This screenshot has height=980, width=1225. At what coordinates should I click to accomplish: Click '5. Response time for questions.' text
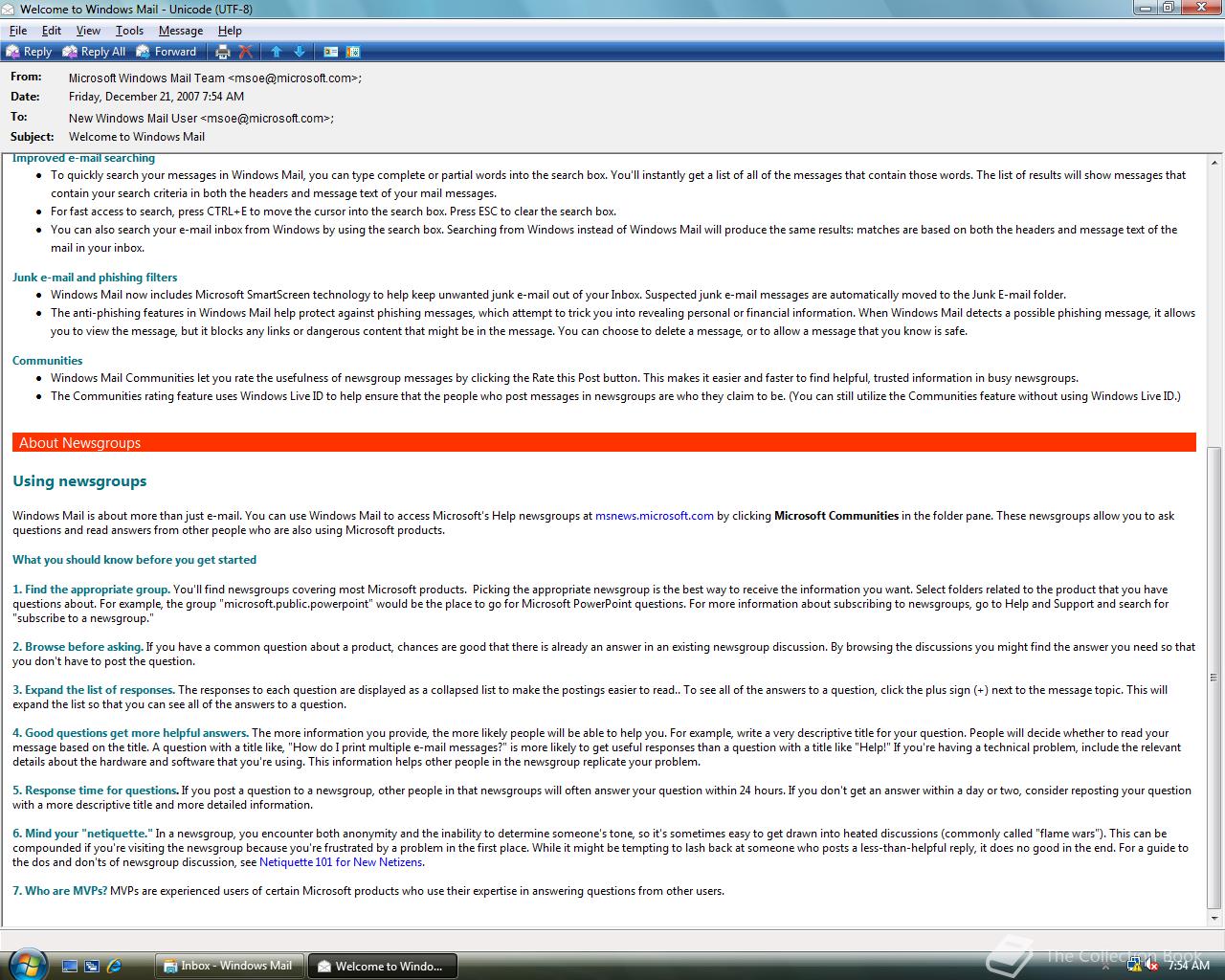pyautogui.click(x=95, y=791)
